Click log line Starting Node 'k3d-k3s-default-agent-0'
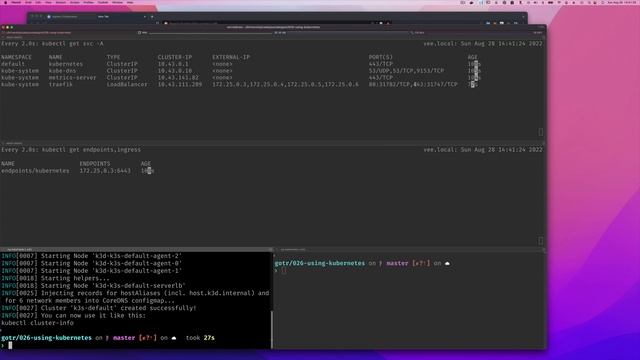The width and height of the screenshot is (640, 360). pyautogui.click(x=91, y=263)
